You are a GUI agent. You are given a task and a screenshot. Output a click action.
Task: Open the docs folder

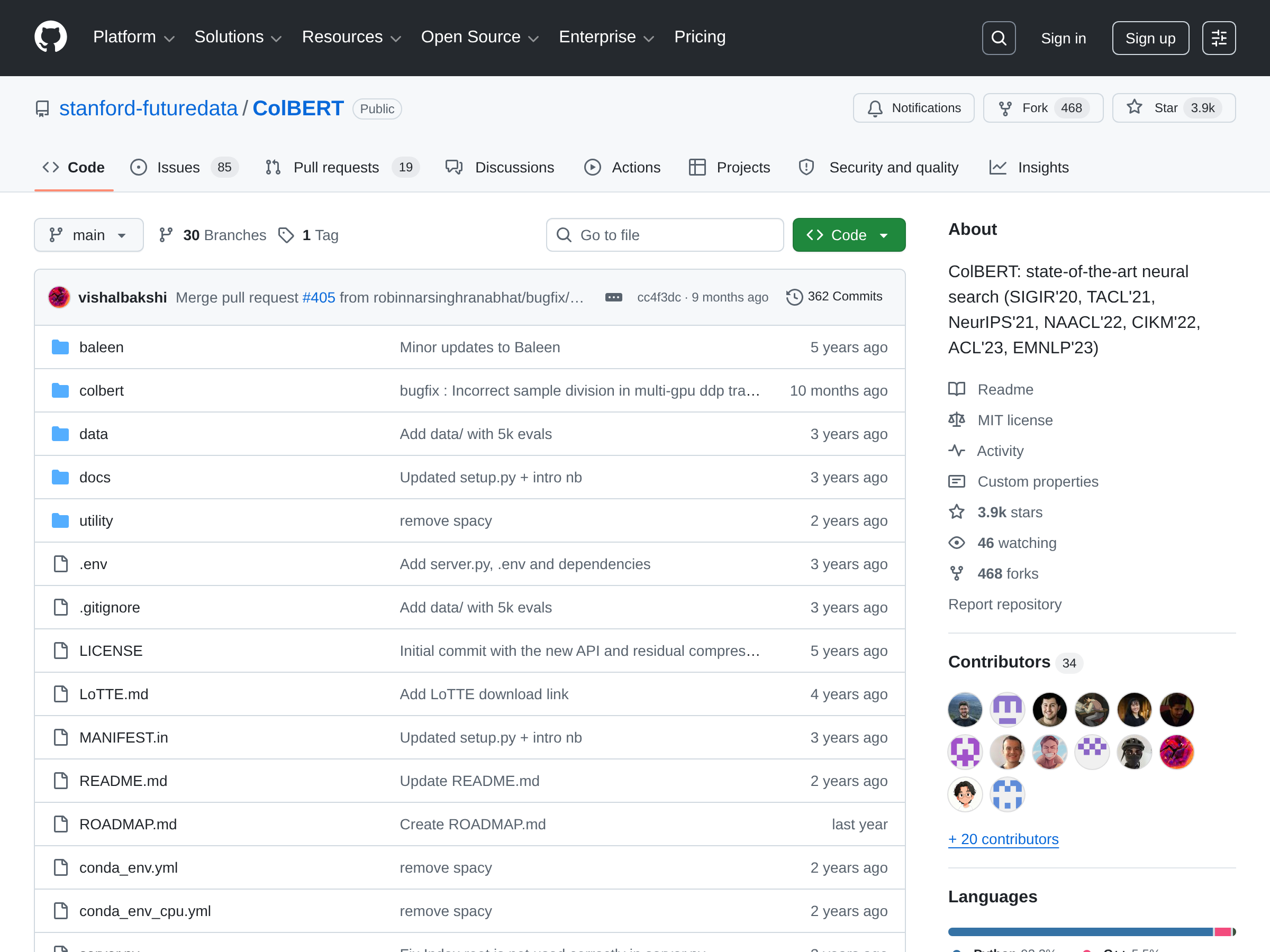95,478
